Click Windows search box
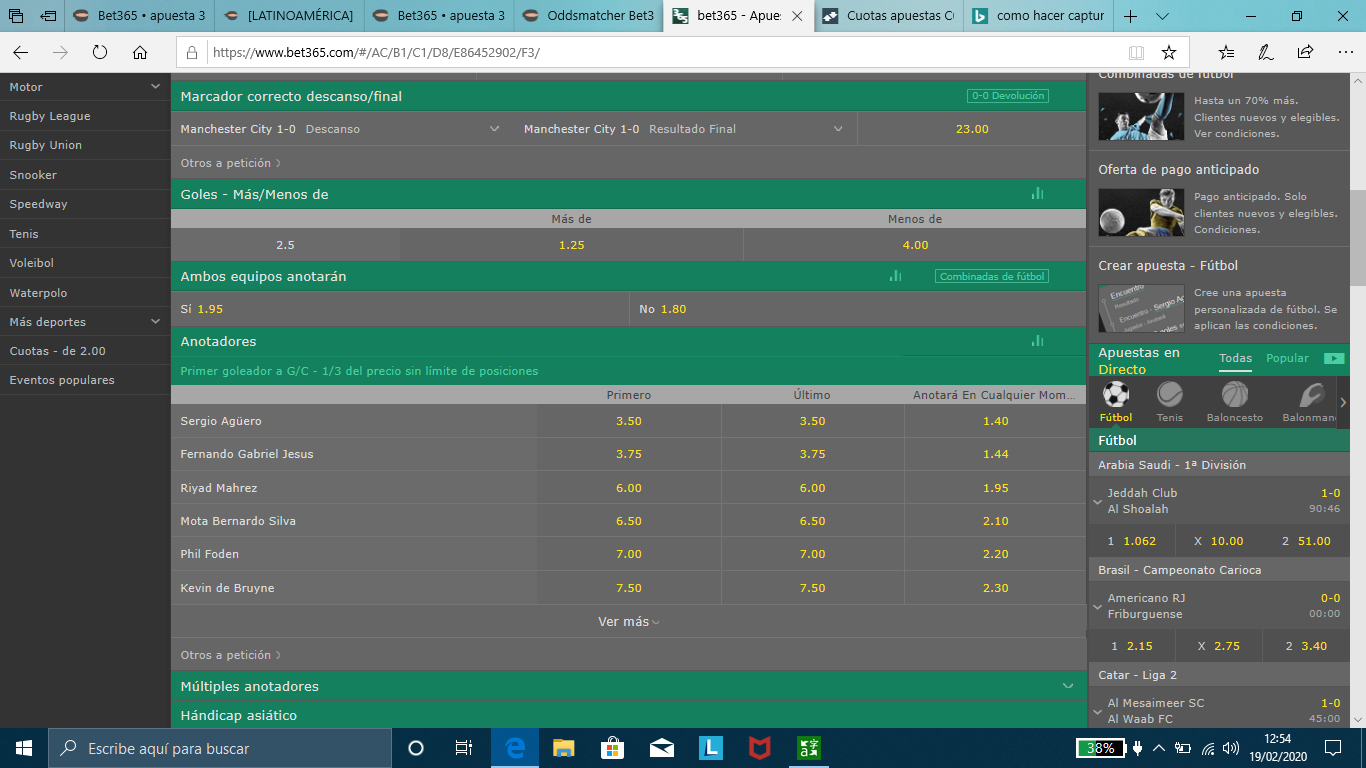The height and width of the screenshot is (768, 1366). pyautogui.click(x=221, y=748)
